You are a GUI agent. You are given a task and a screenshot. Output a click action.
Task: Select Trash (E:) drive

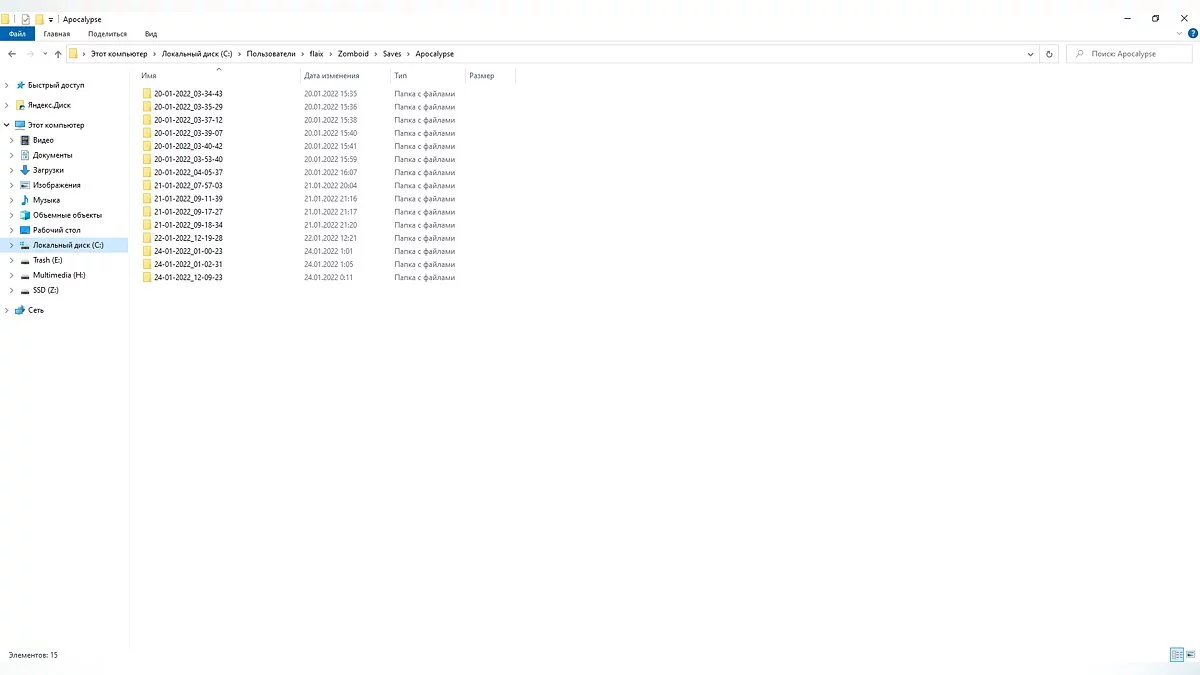point(47,260)
